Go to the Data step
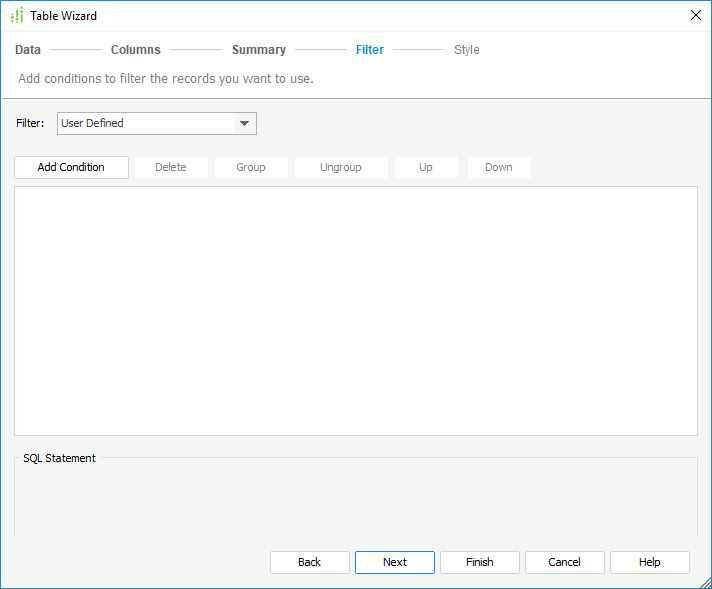The image size is (712, 589). coord(28,50)
